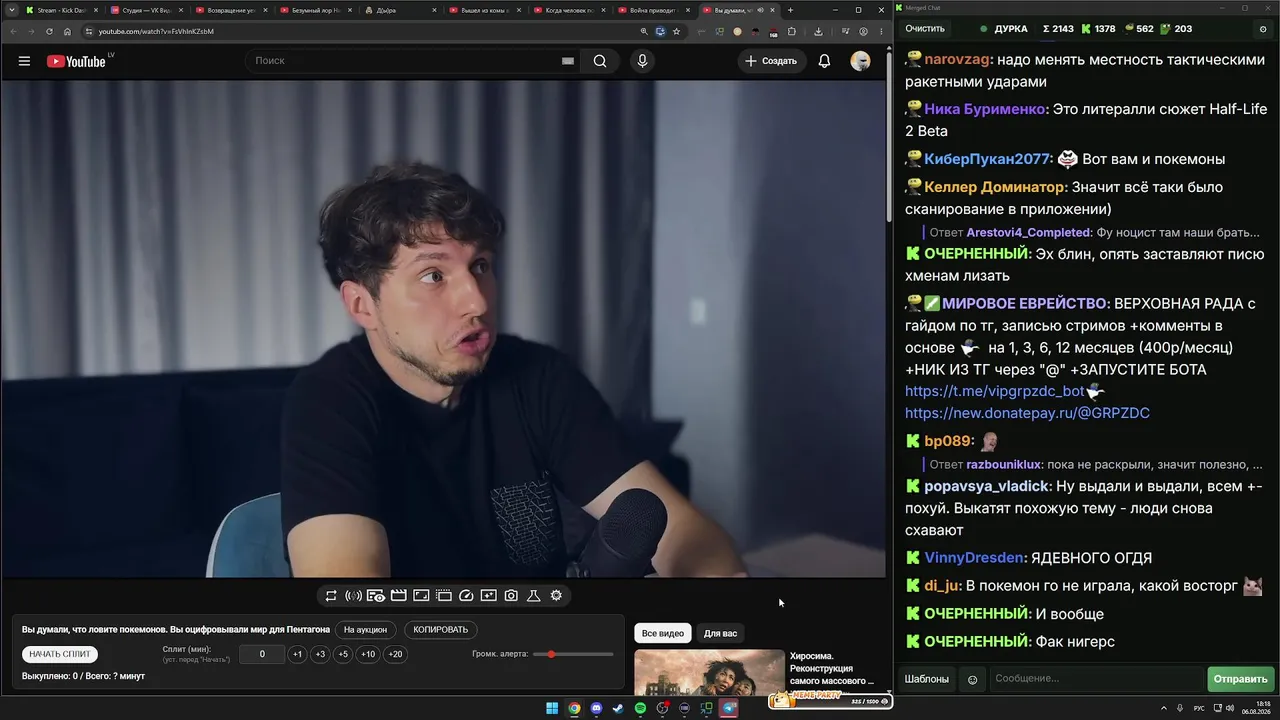Toggle the loop icon under the video
1280x720 pixels.
[331, 596]
